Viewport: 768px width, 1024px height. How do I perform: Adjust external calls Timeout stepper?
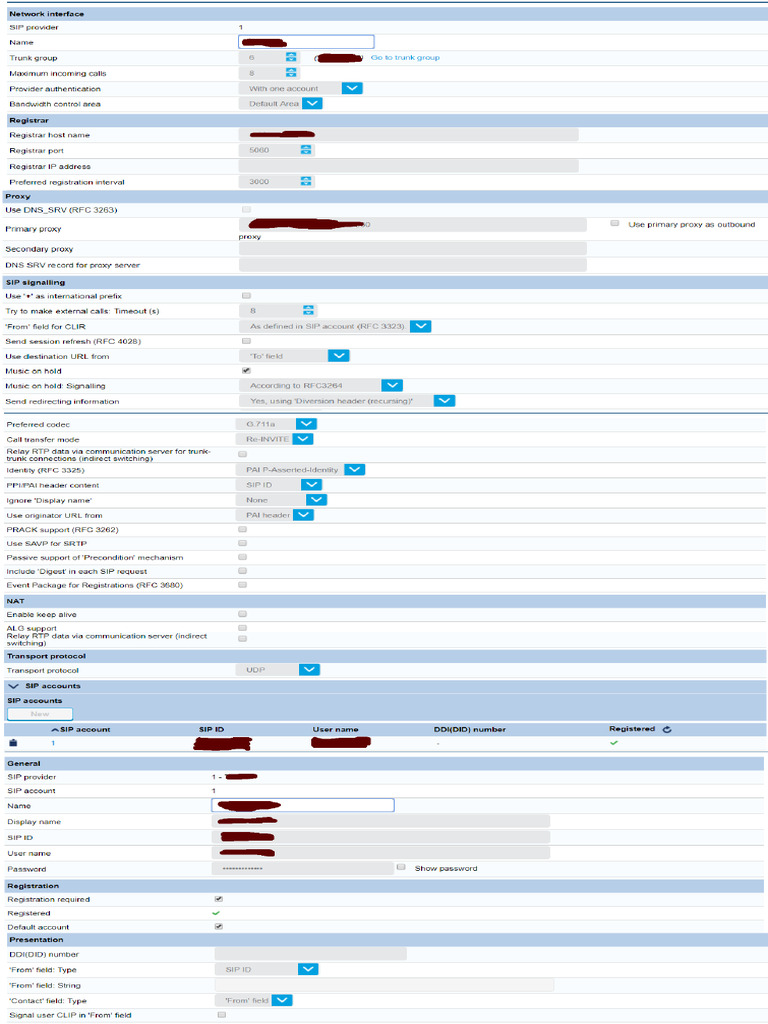[x=308, y=311]
